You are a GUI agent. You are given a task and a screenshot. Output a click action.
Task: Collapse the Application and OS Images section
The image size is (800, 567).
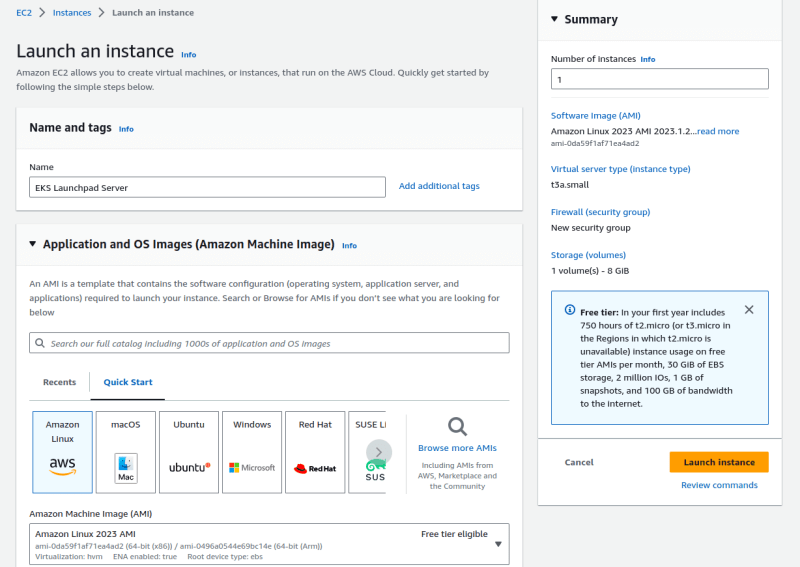(33, 244)
